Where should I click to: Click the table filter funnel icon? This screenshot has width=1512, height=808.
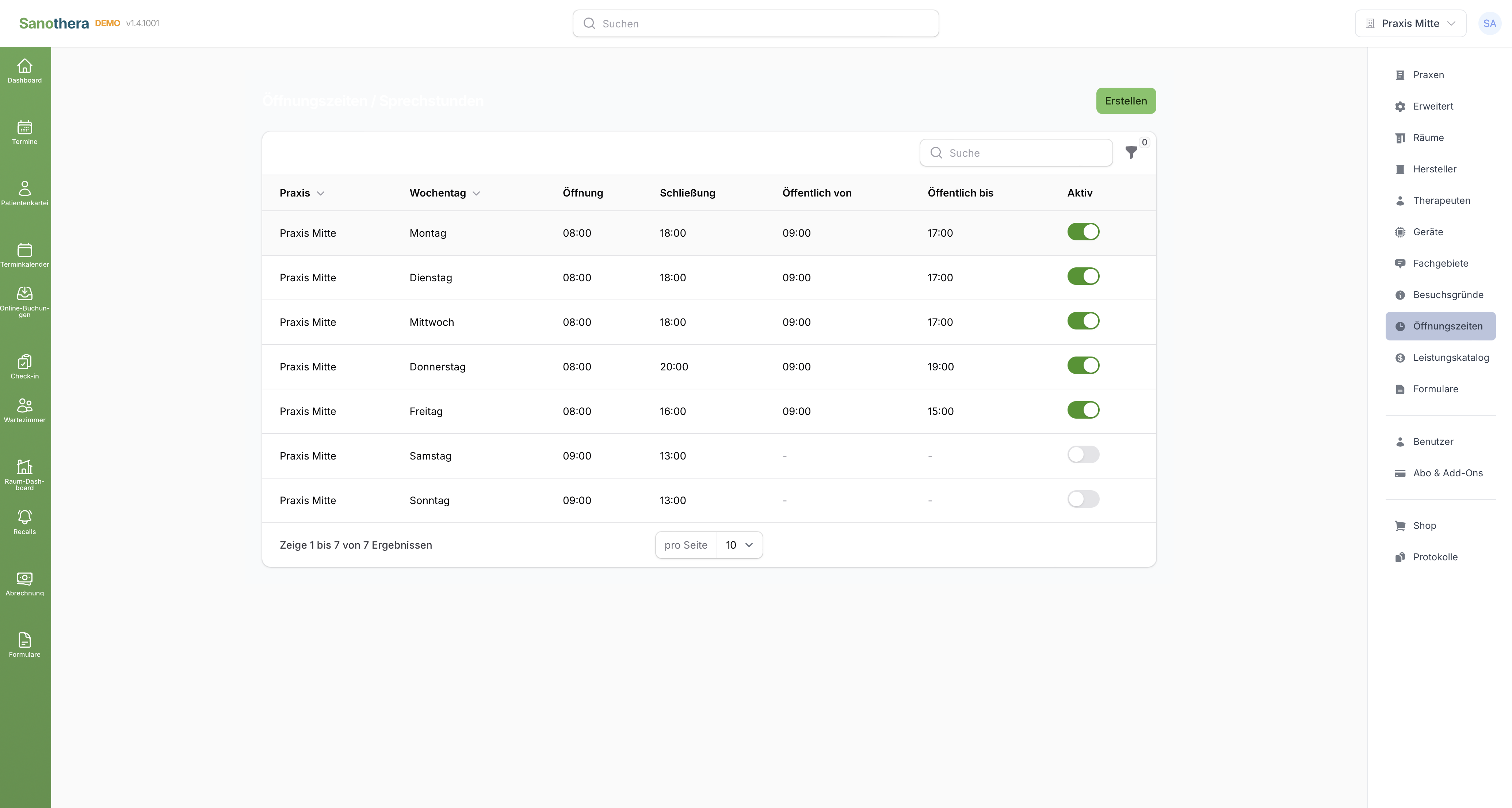[x=1131, y=153]
